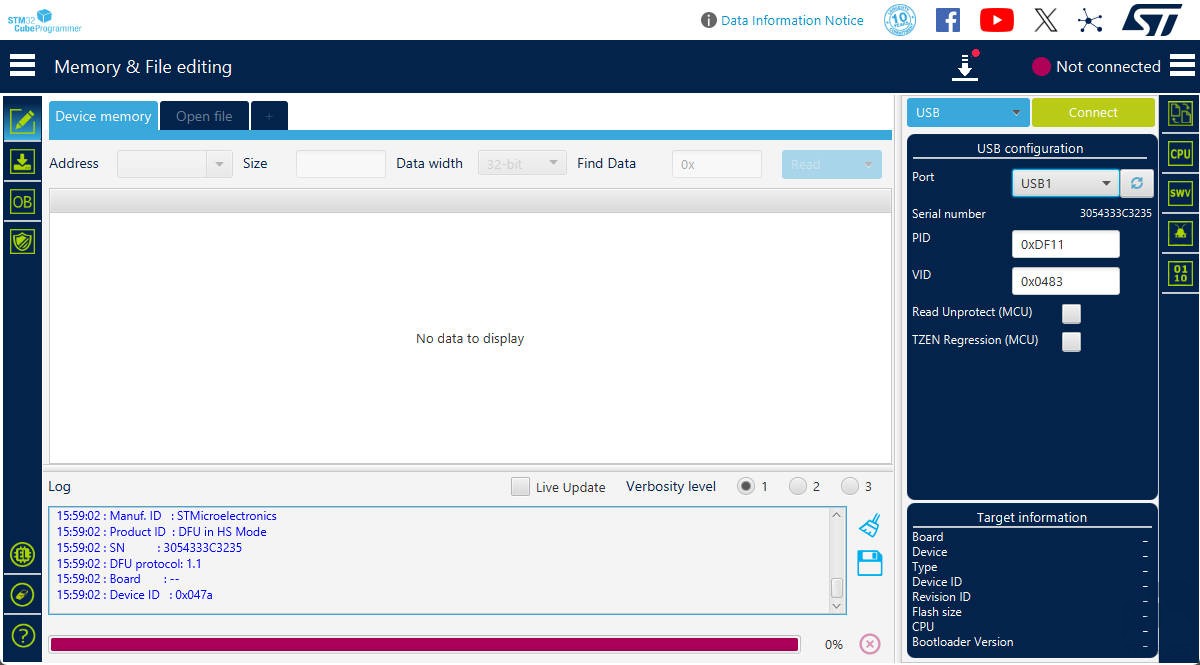Open the SWV viewer panel
This screenshot has width=1200, height=665.
(1180, 194)
